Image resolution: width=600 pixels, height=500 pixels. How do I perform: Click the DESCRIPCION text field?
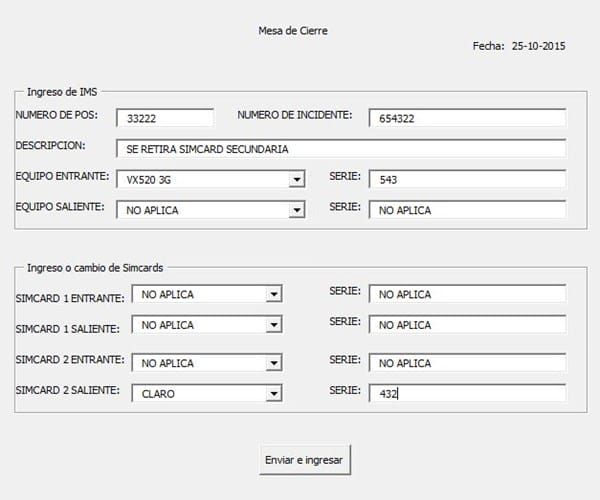340,149
